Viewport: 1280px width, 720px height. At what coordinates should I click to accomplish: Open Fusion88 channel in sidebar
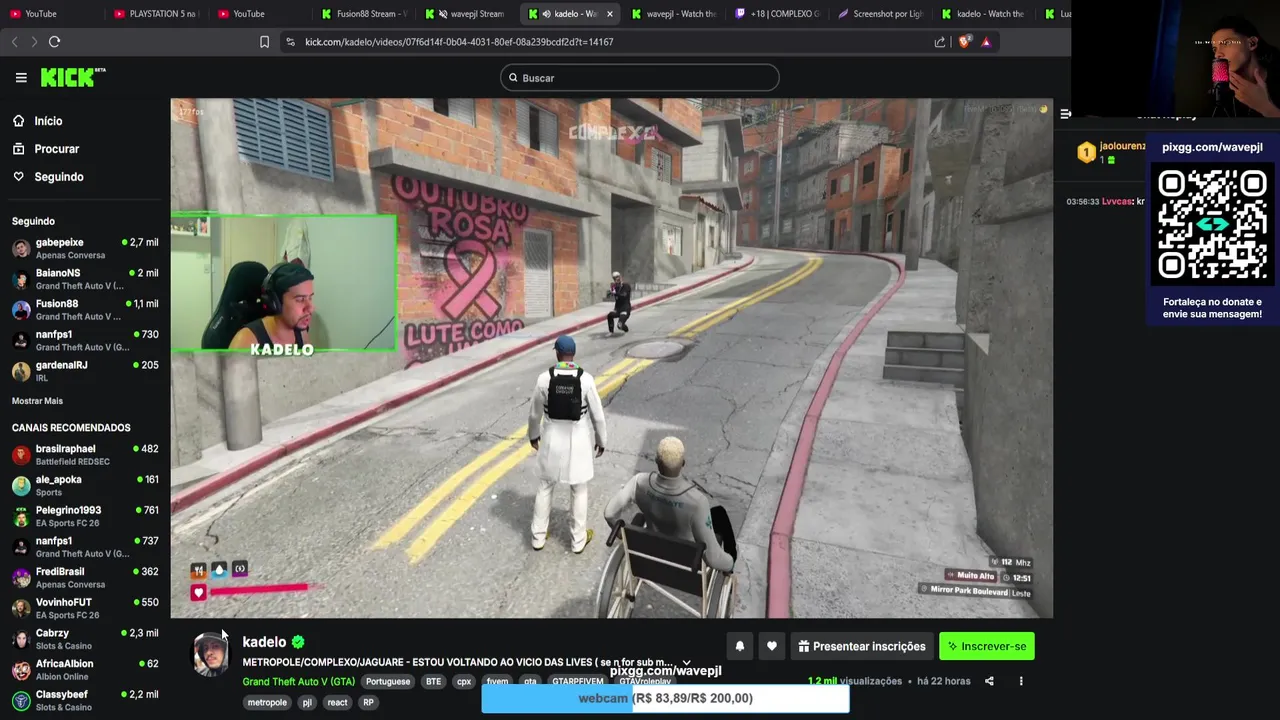pyautogui.click(x=85, y=310)
